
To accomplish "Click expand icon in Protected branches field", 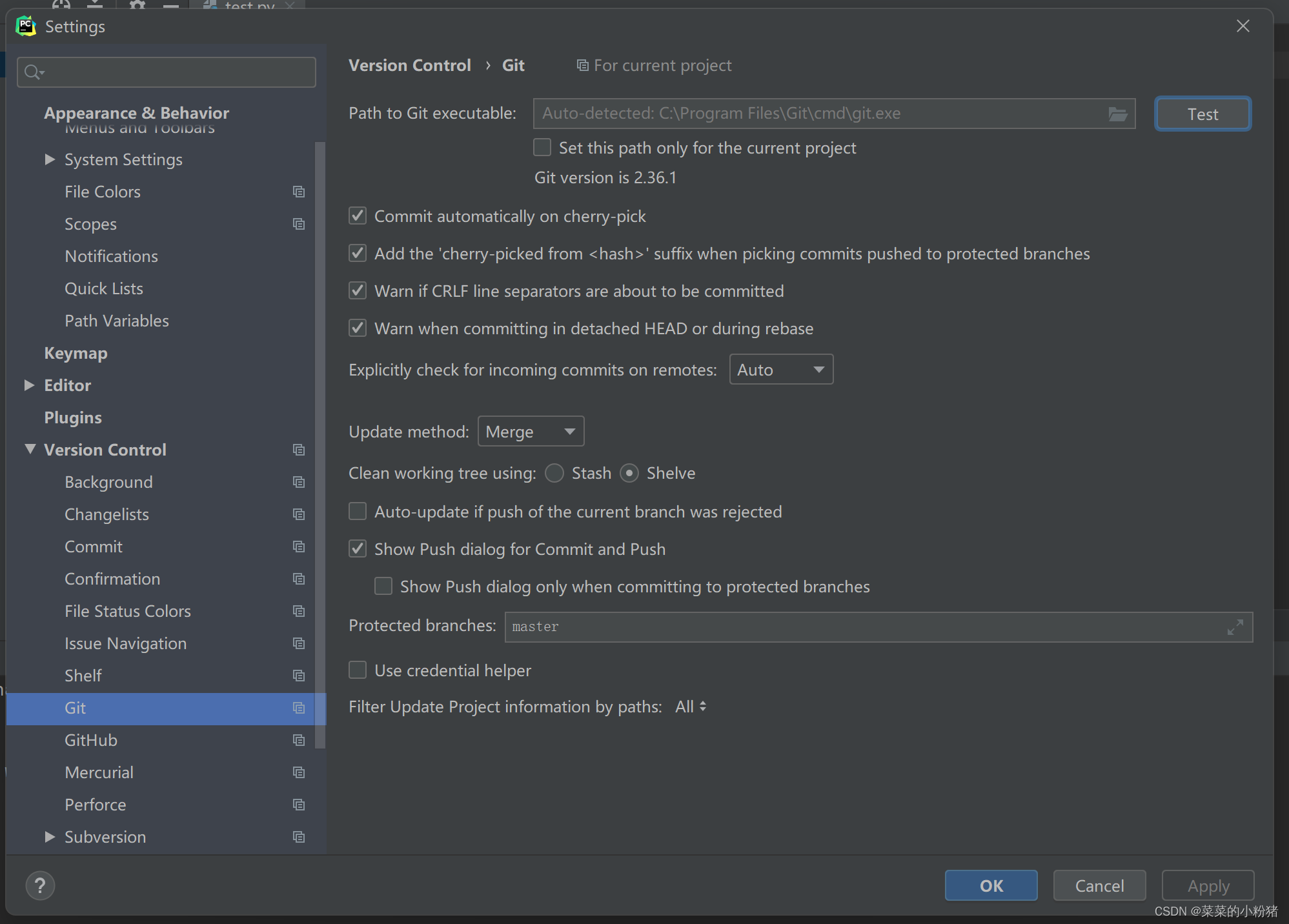I will pos(1235,627).
